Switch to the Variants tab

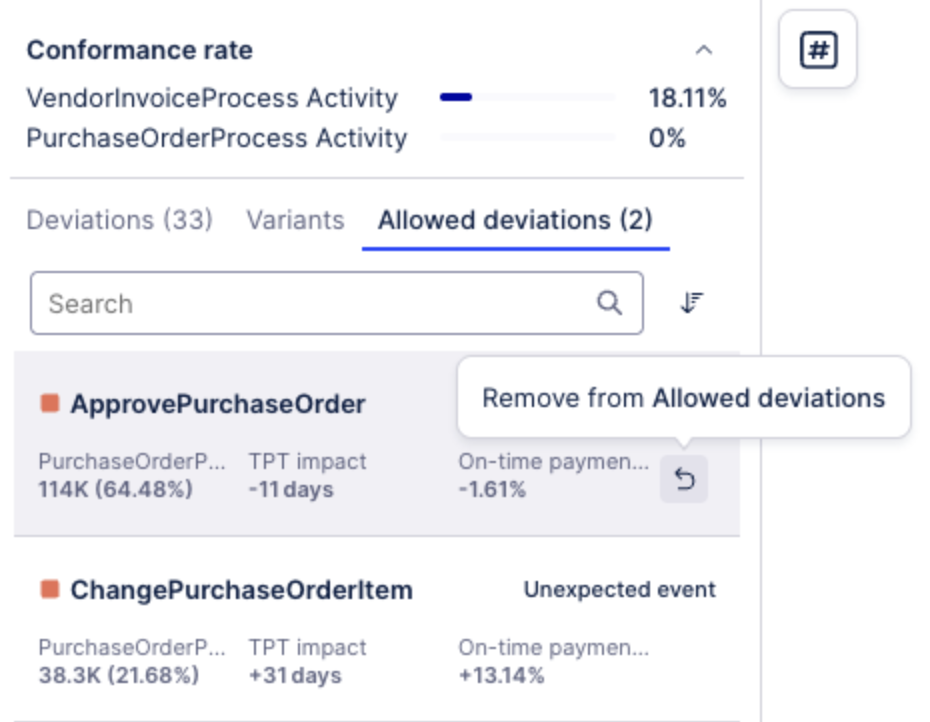295,220
